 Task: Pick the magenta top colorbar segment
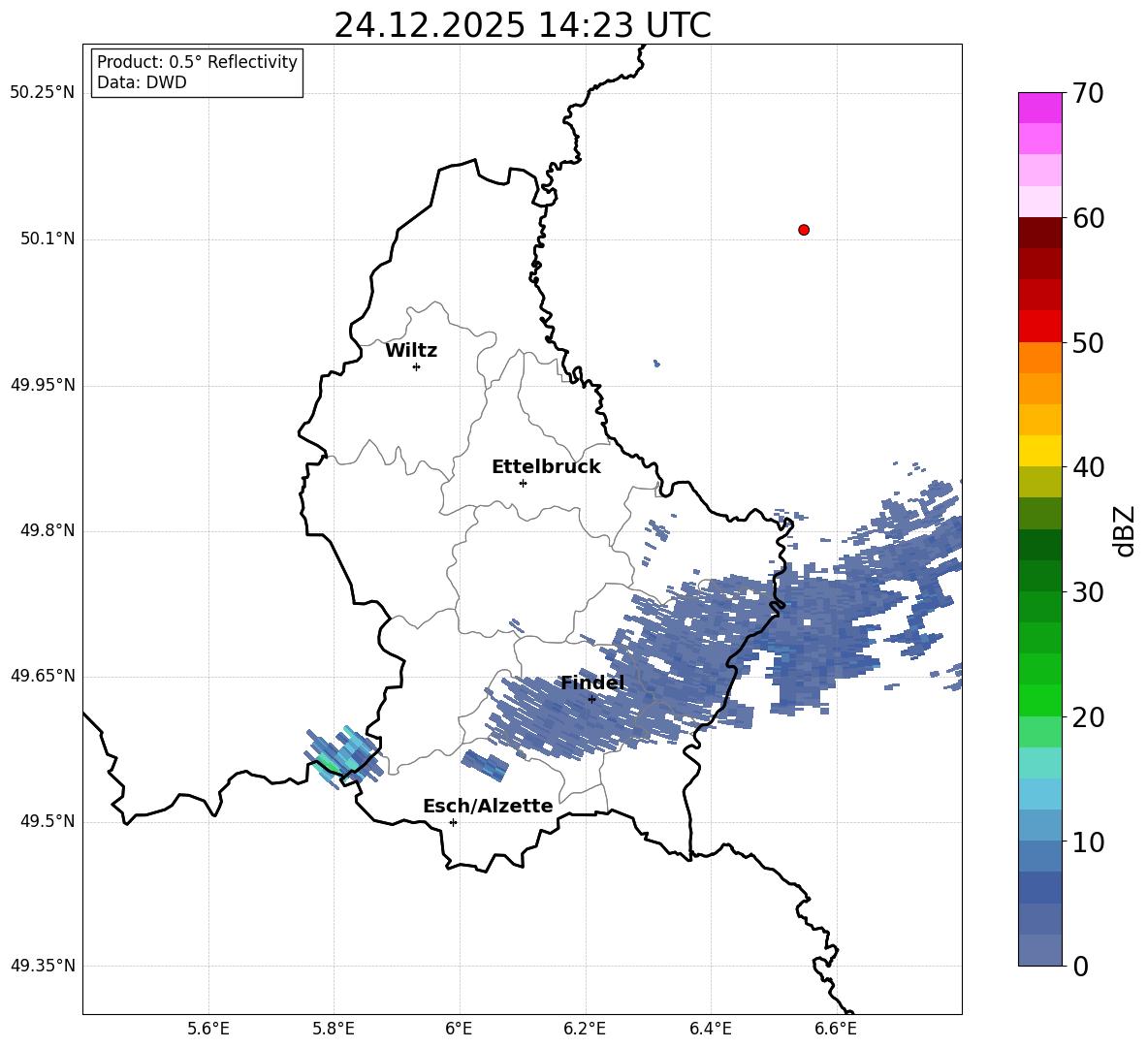click(x=1039, y=108)
